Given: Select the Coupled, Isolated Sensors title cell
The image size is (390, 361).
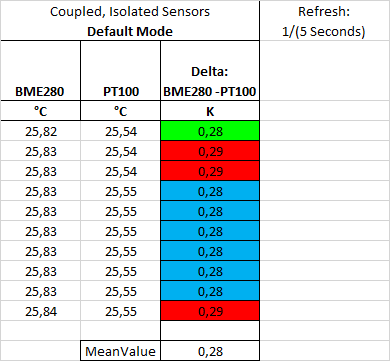Looking at the screenshot, I should point(130,21).
